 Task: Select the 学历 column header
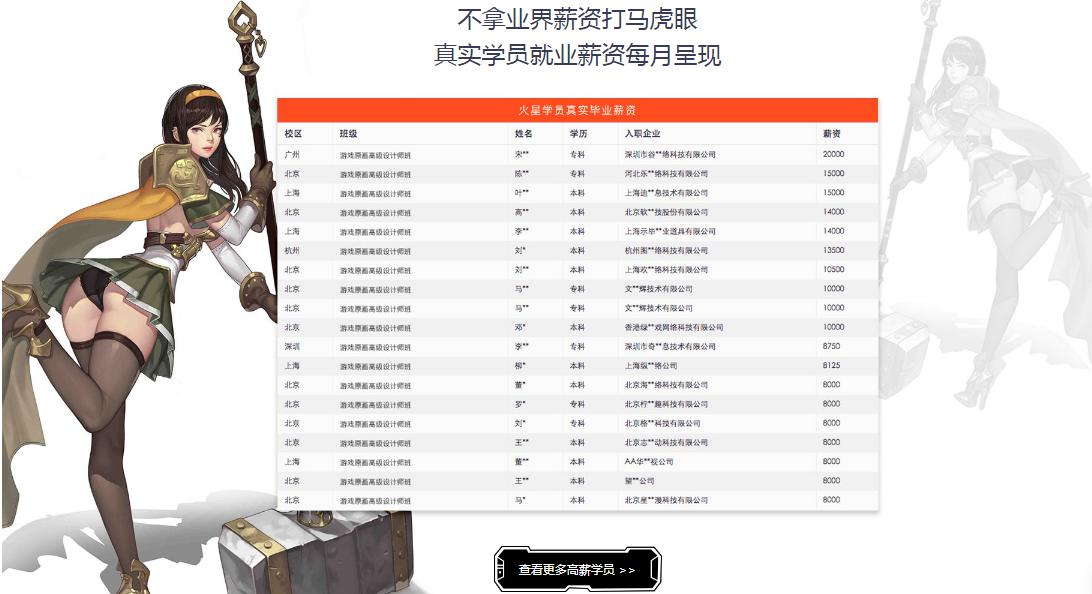(578, 133)
